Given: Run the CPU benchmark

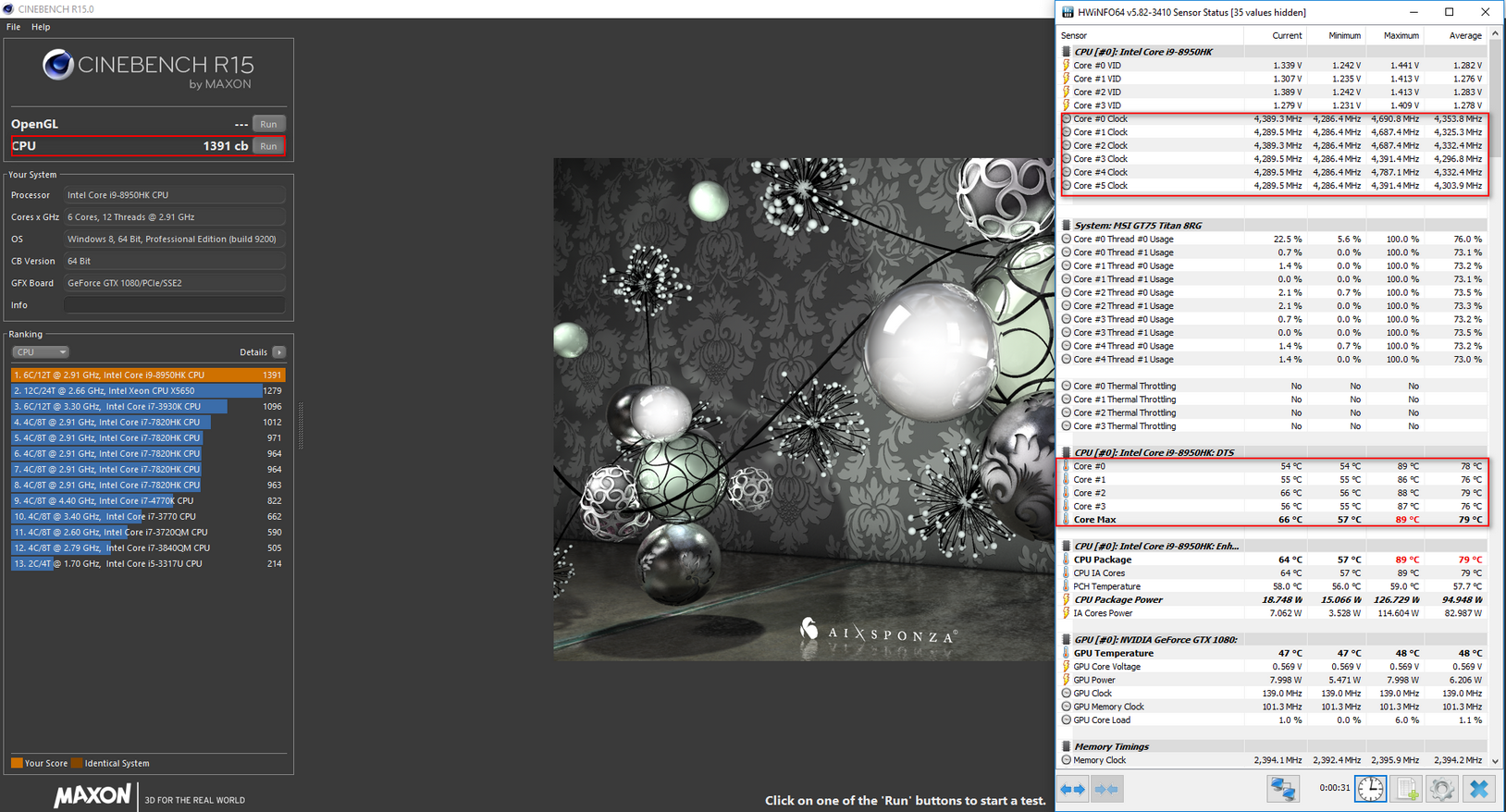Looking at the screenshot, I should point(268,146).
